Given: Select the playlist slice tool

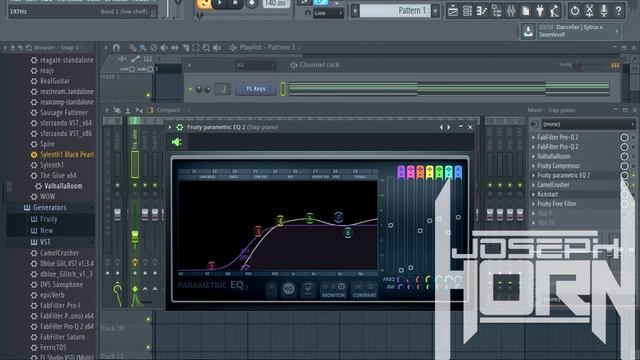Looking at the screenshot, I should click(x=185, y=48).
